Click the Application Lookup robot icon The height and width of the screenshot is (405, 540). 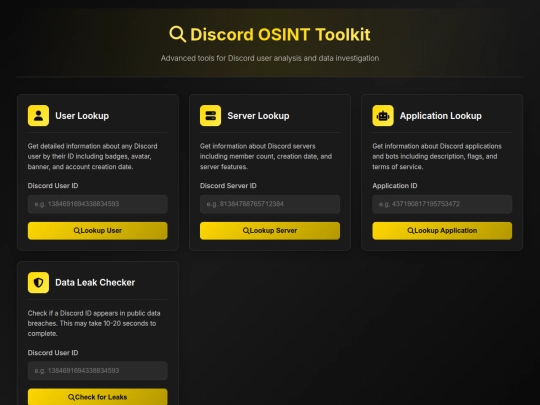tap(383, 116)
